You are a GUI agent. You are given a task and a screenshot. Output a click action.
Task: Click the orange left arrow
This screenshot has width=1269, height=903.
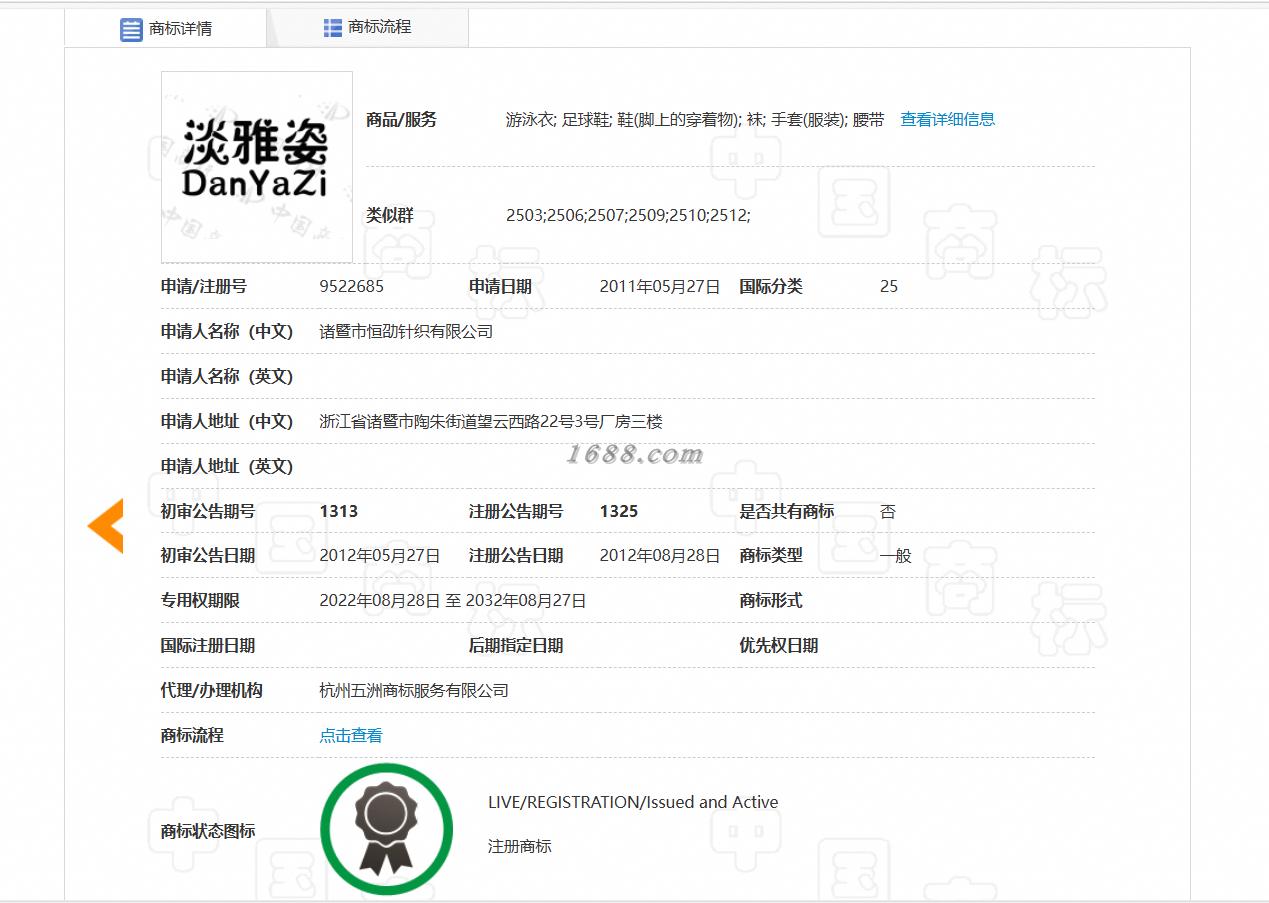tap(105, 526)
